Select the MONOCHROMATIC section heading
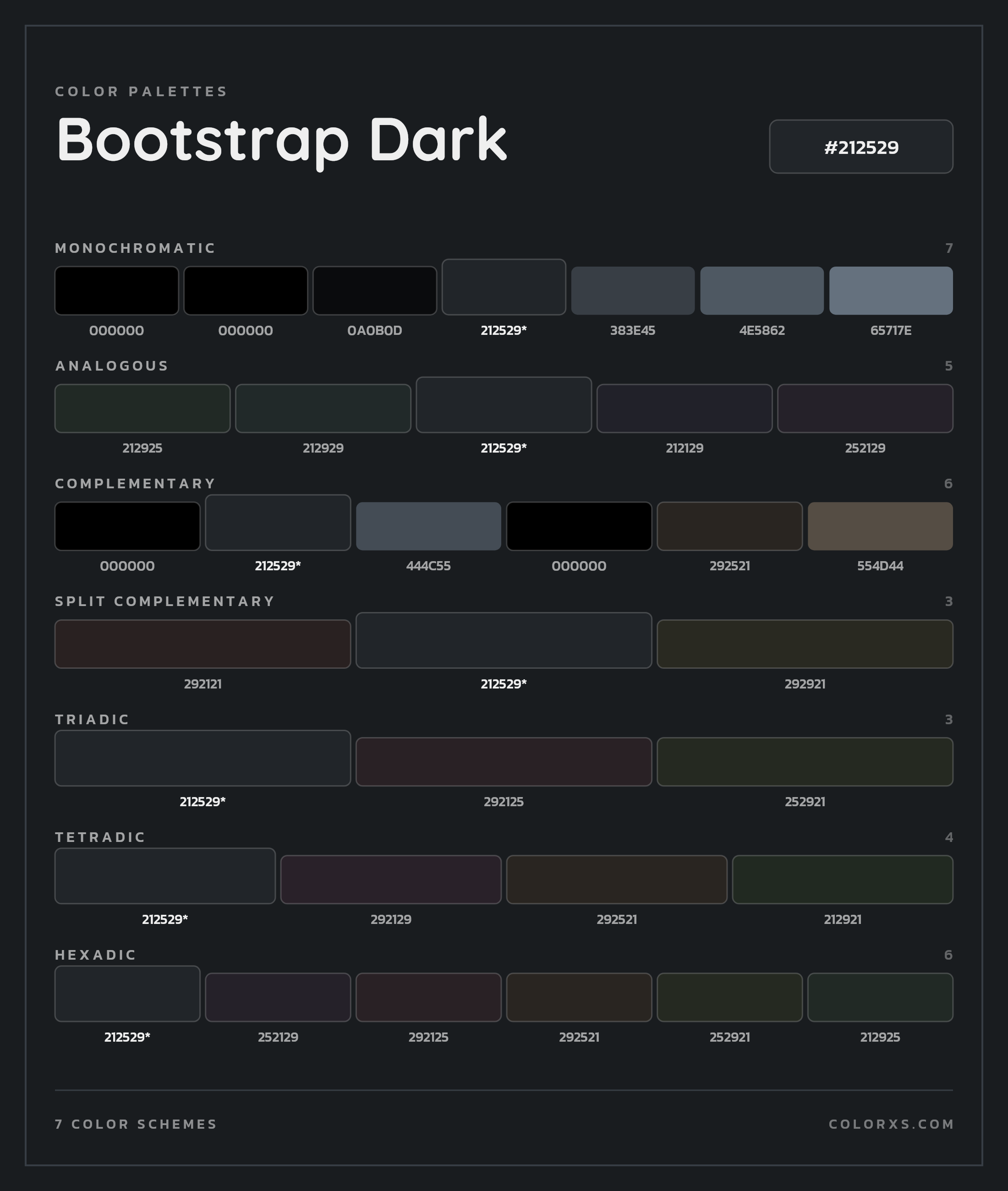1008x1191 pixels. pyautogui.click(x=135, y=248)
